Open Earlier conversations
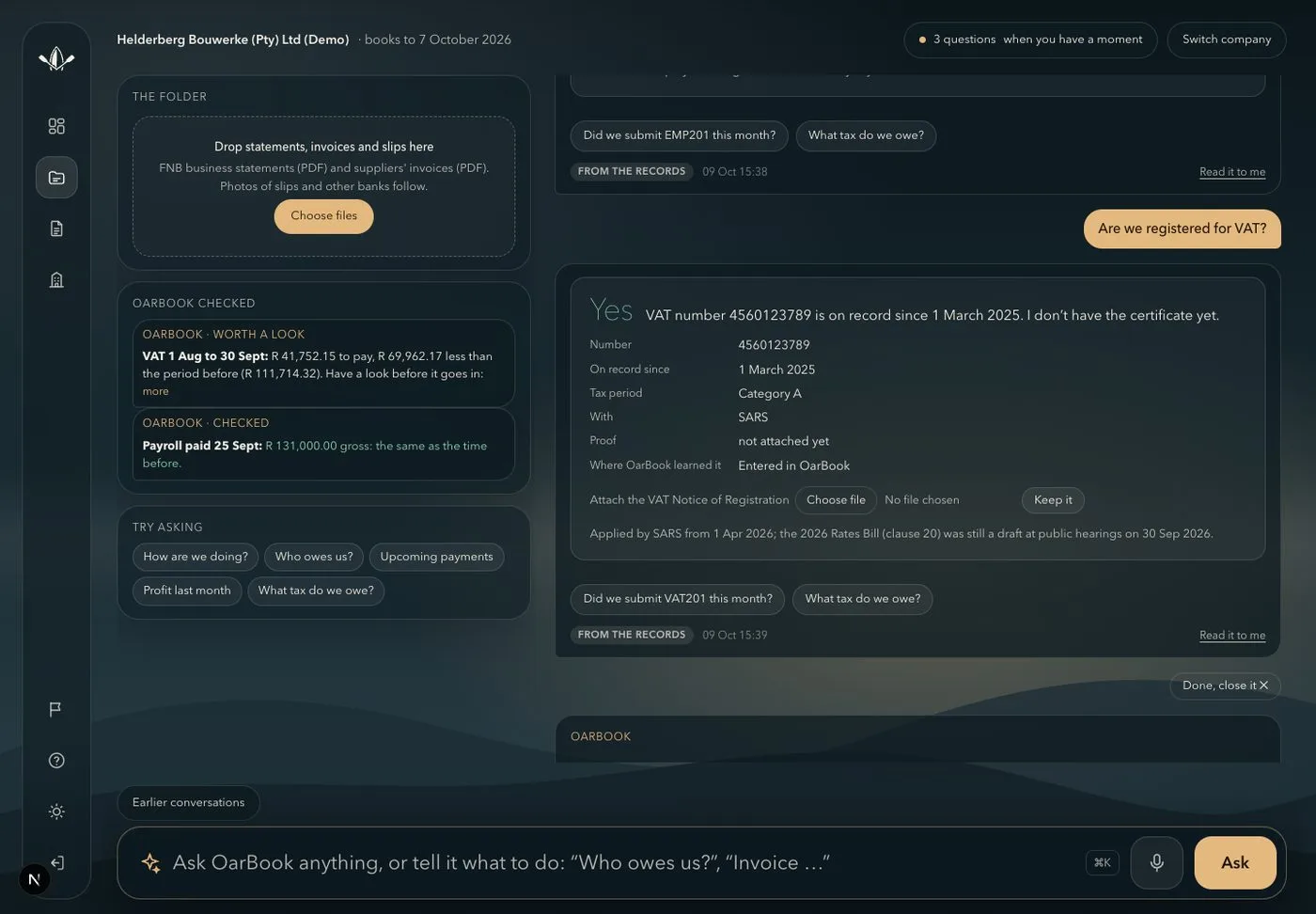The width and height of the screenshot is (1316, 914). click(x=188, y=802)
